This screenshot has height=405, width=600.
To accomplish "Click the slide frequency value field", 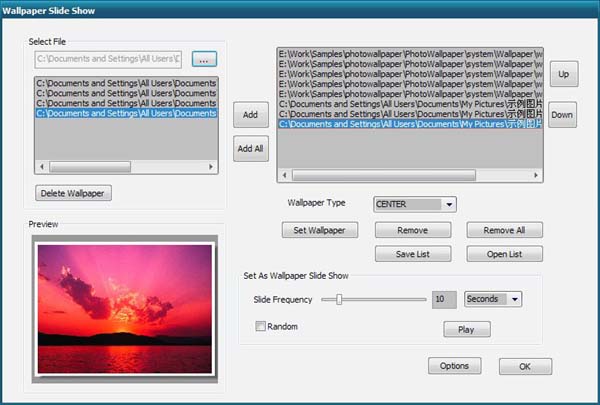I will click(x=444, y=299).
